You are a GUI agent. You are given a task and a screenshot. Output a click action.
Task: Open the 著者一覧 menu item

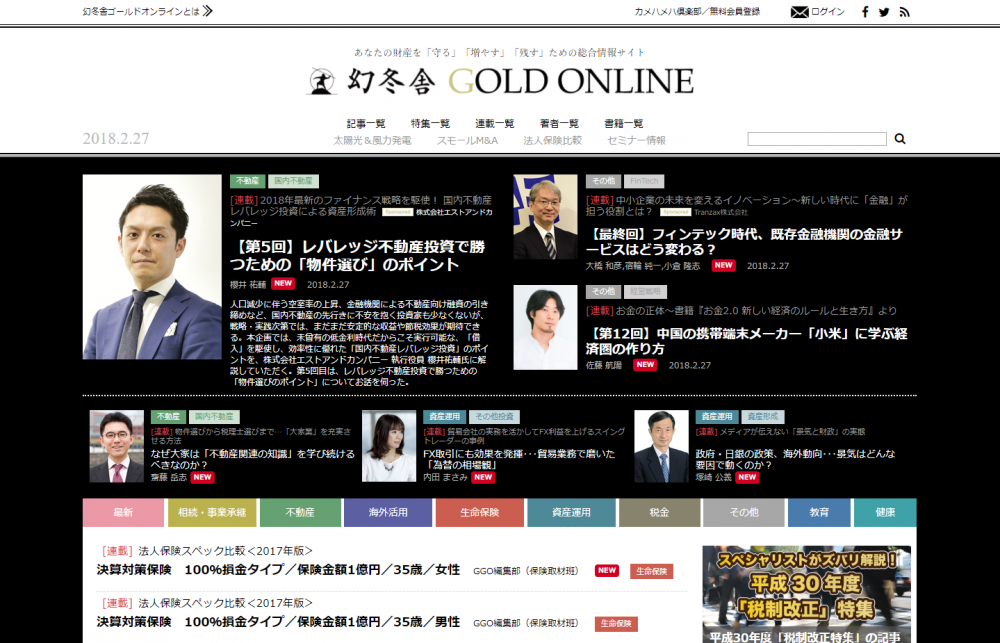pyautogui.click(x=559, y=124)
